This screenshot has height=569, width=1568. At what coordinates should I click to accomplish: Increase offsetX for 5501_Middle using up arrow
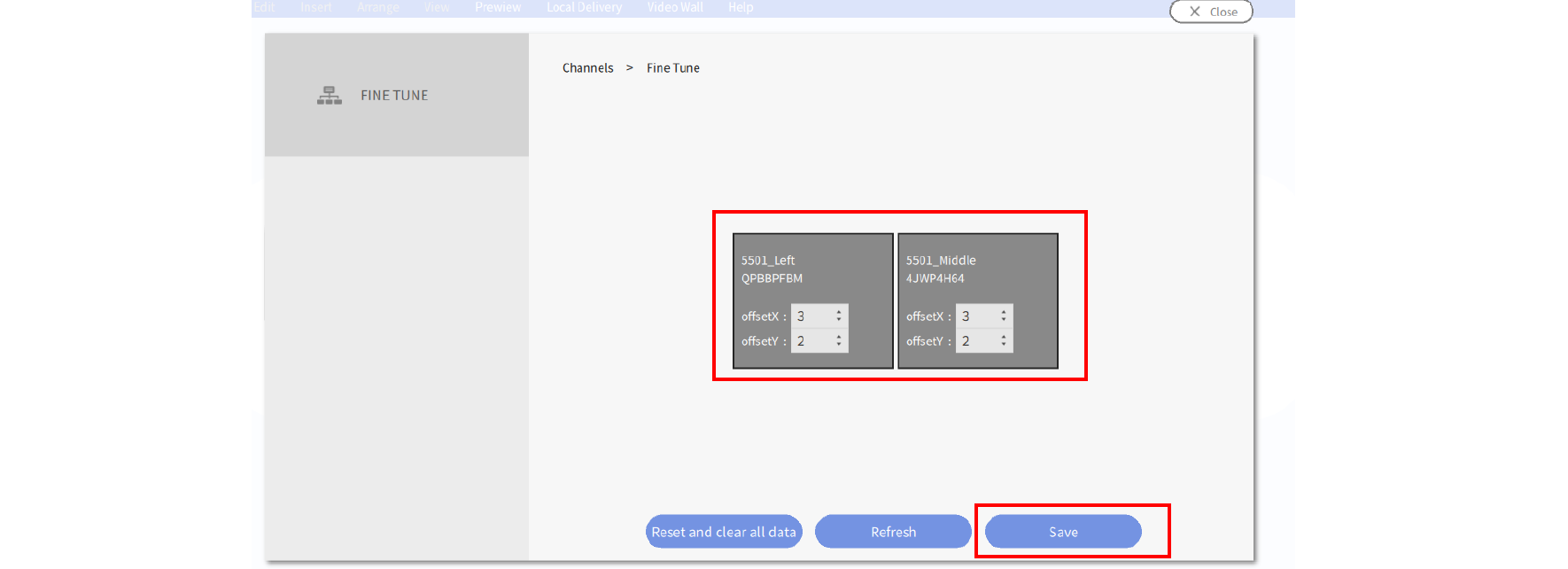click(1004, 312)
